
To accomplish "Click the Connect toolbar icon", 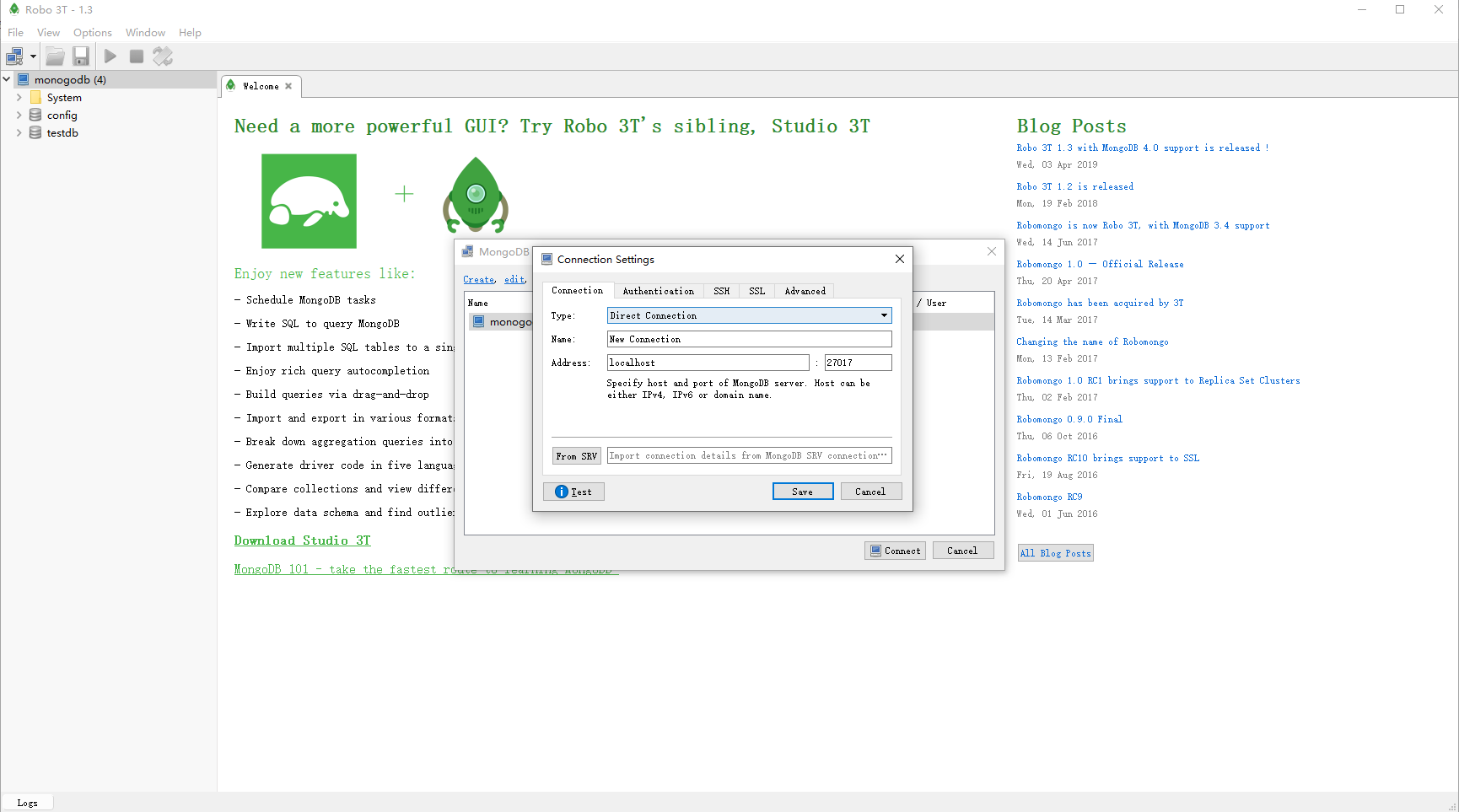I will pyautogui.click(x=14, y=56).
